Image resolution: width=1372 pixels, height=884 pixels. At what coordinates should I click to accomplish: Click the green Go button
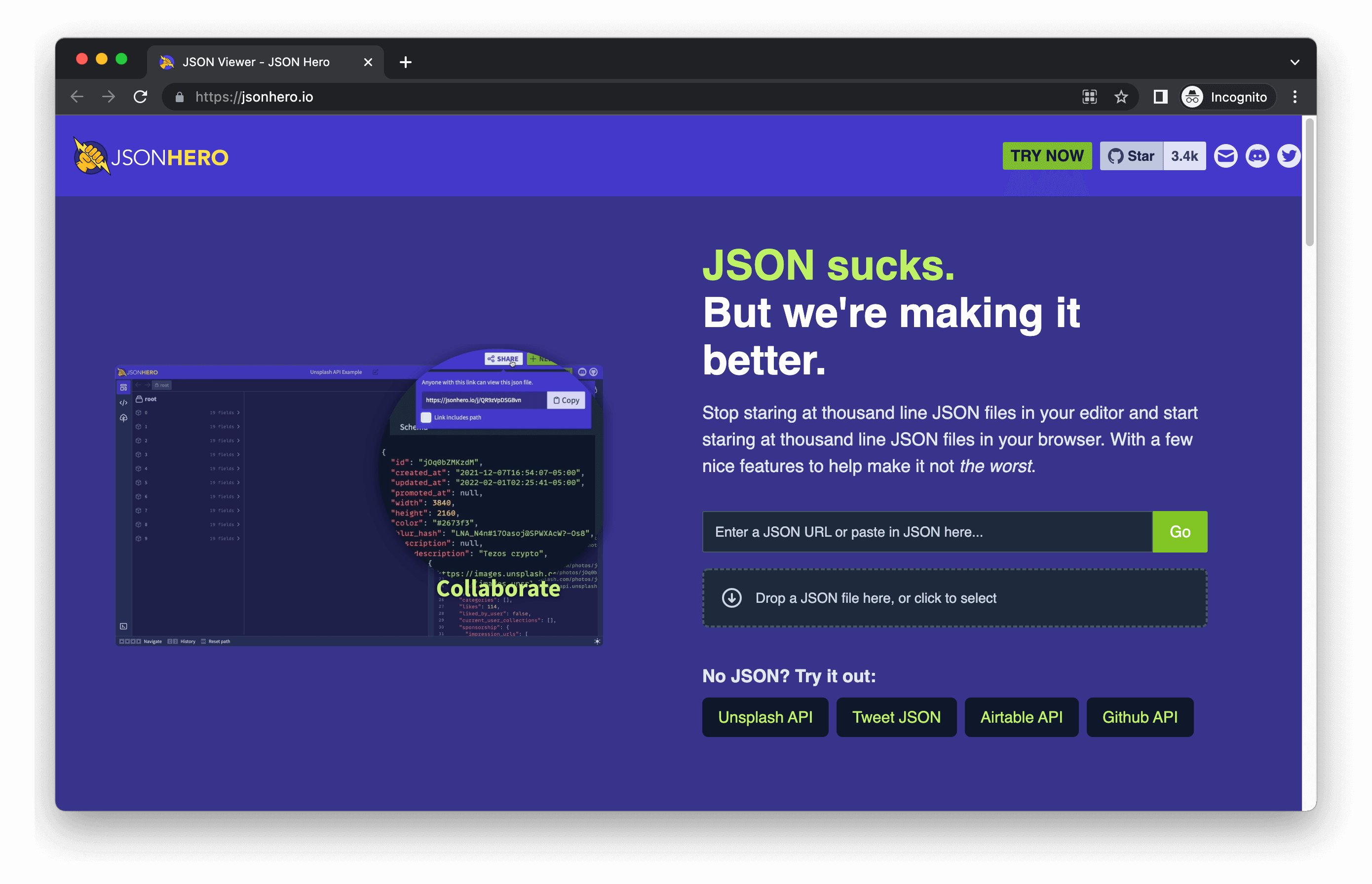click(x=1180, y=532)
